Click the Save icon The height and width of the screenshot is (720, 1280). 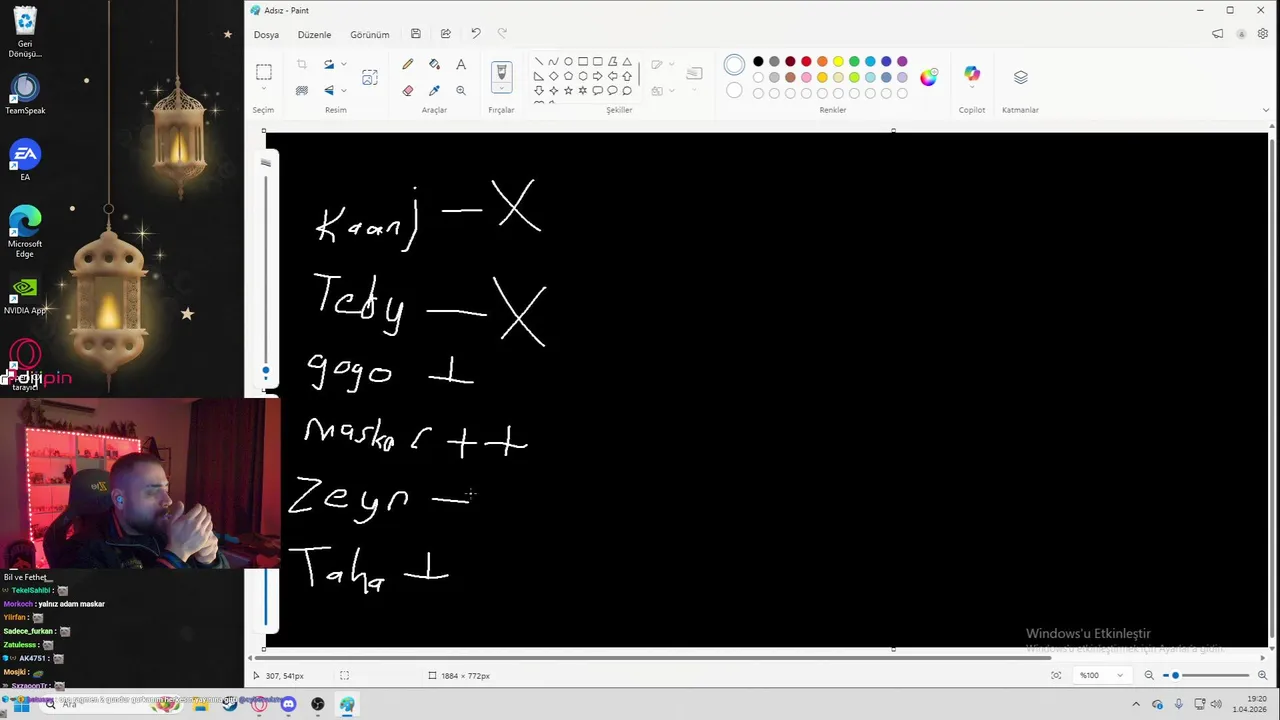(x=416, y=34)
